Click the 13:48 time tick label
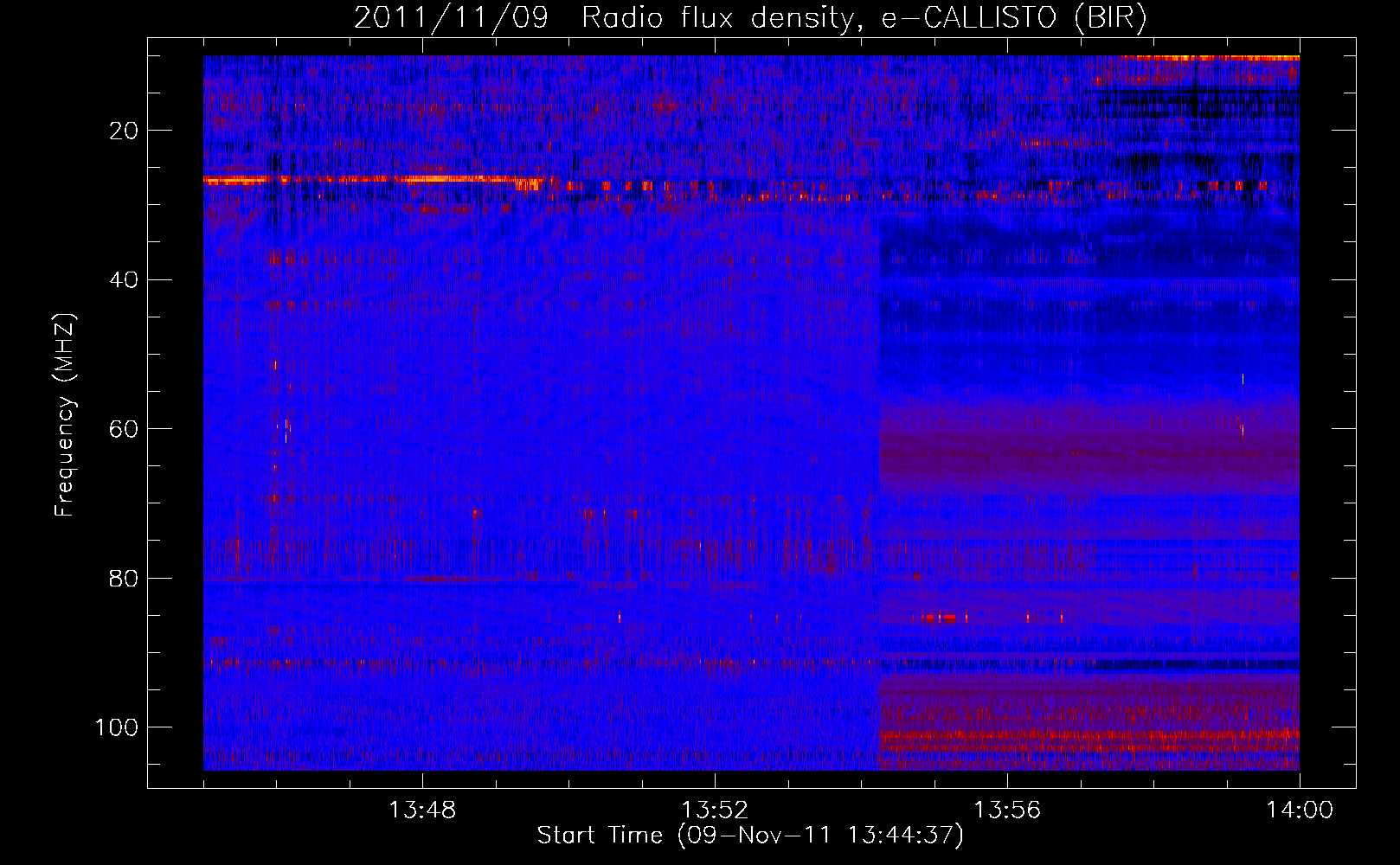The width and height of the screenshot is (1400, 865). tap(422, 811)
